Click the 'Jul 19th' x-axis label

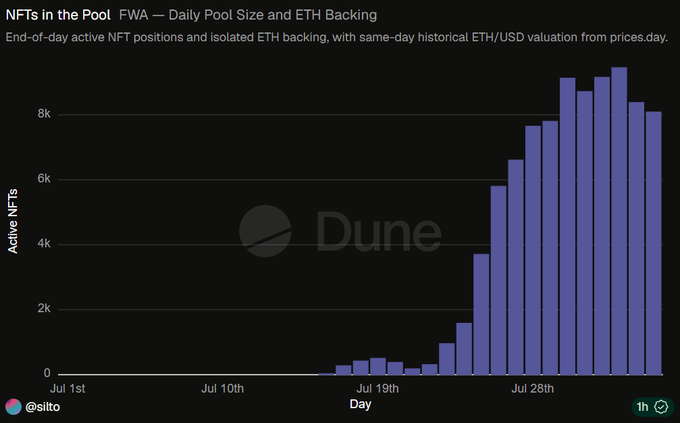pyautogui.click(x=377, y=388)
